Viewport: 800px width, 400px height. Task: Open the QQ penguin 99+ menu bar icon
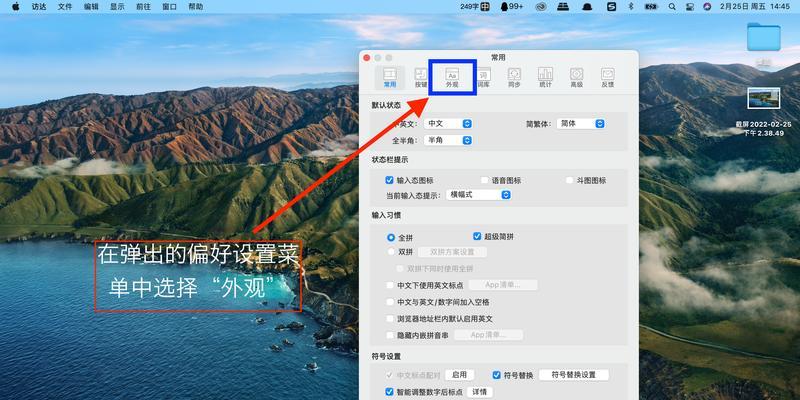pyautogui.click(x=512, y=7)
